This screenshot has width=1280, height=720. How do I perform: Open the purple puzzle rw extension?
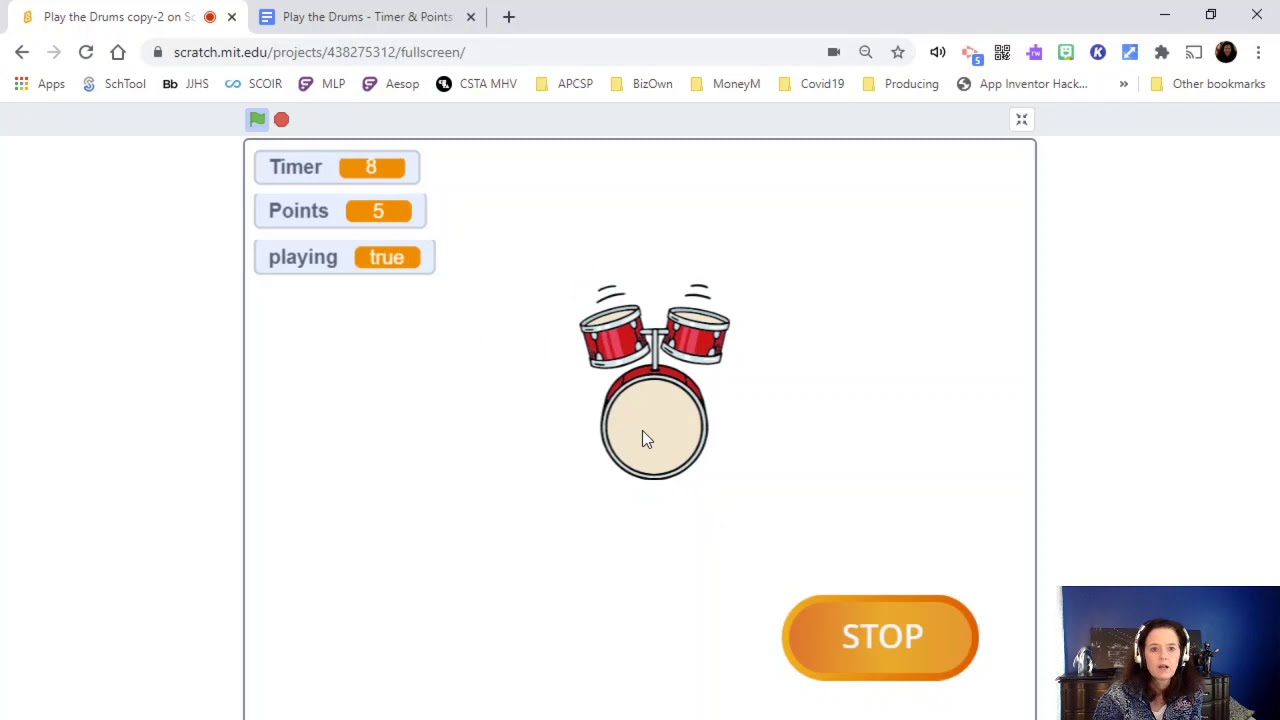(x=1034, y=52)
